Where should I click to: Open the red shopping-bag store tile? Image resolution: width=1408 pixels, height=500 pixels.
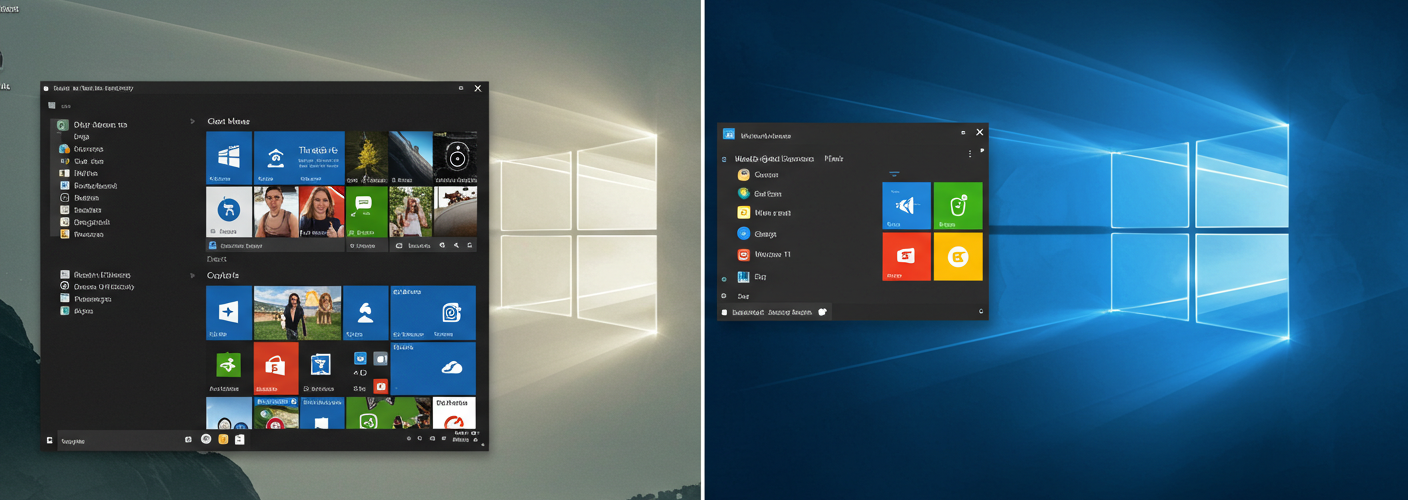[x=275, y=368]
